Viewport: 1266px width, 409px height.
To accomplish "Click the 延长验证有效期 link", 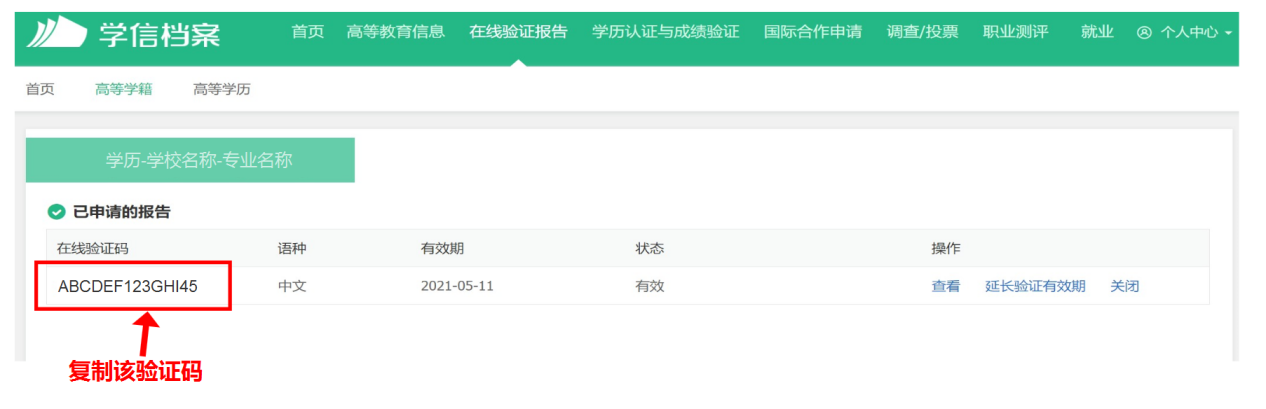I will point(1035,286).
